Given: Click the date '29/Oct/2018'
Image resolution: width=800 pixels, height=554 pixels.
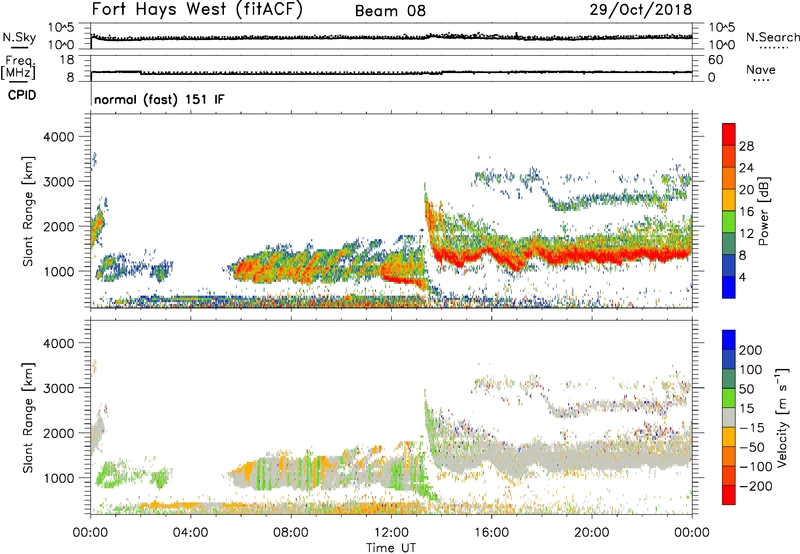Looking at the screenshot, I should pyautogui.click(x=641, y=10).
